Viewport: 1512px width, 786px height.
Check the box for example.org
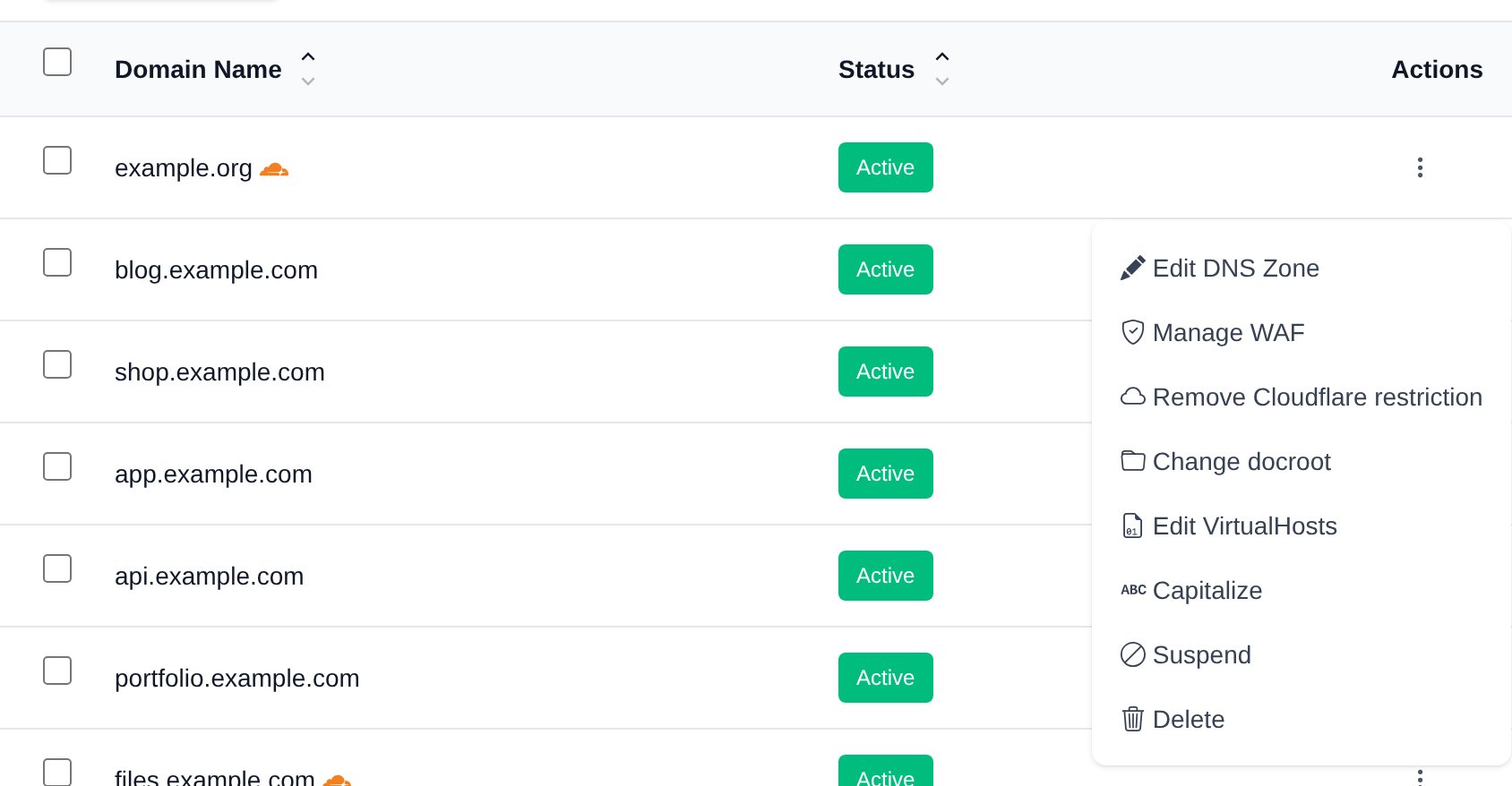[x=57, y=160]
